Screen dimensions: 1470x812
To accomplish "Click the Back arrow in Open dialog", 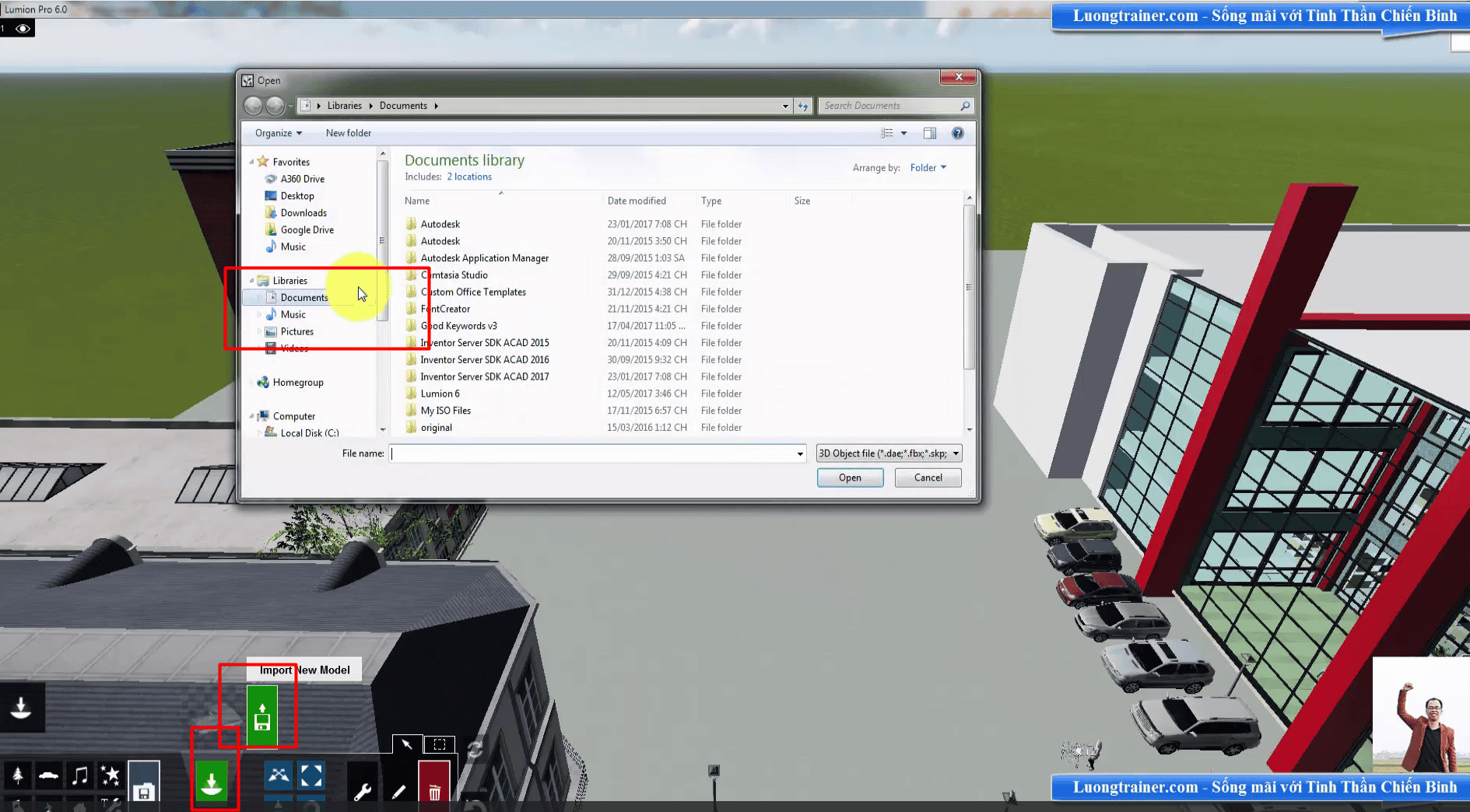I will point(253,106).
